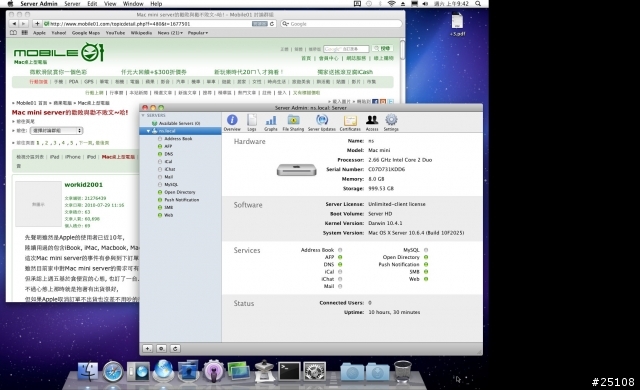Open the Server menu
Screen dimensions: 640x390
click(72, 4)
